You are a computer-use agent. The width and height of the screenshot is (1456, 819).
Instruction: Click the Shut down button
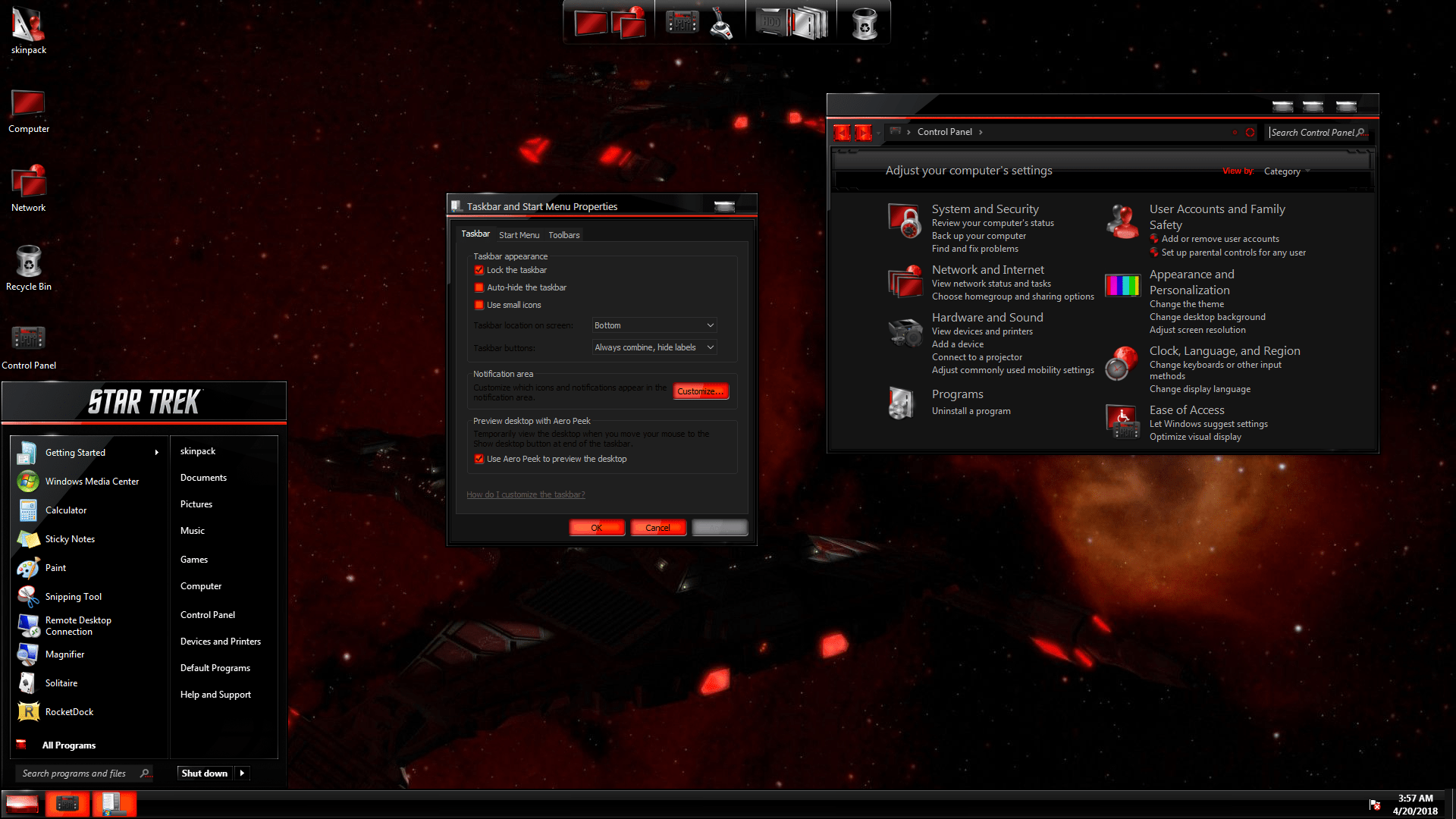tap(205, 773)
